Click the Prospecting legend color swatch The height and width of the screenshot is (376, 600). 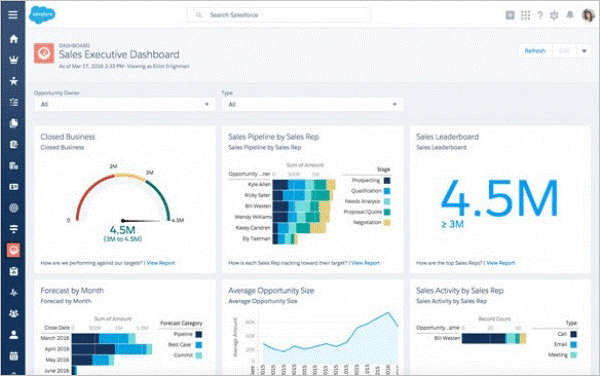(387, 181)
